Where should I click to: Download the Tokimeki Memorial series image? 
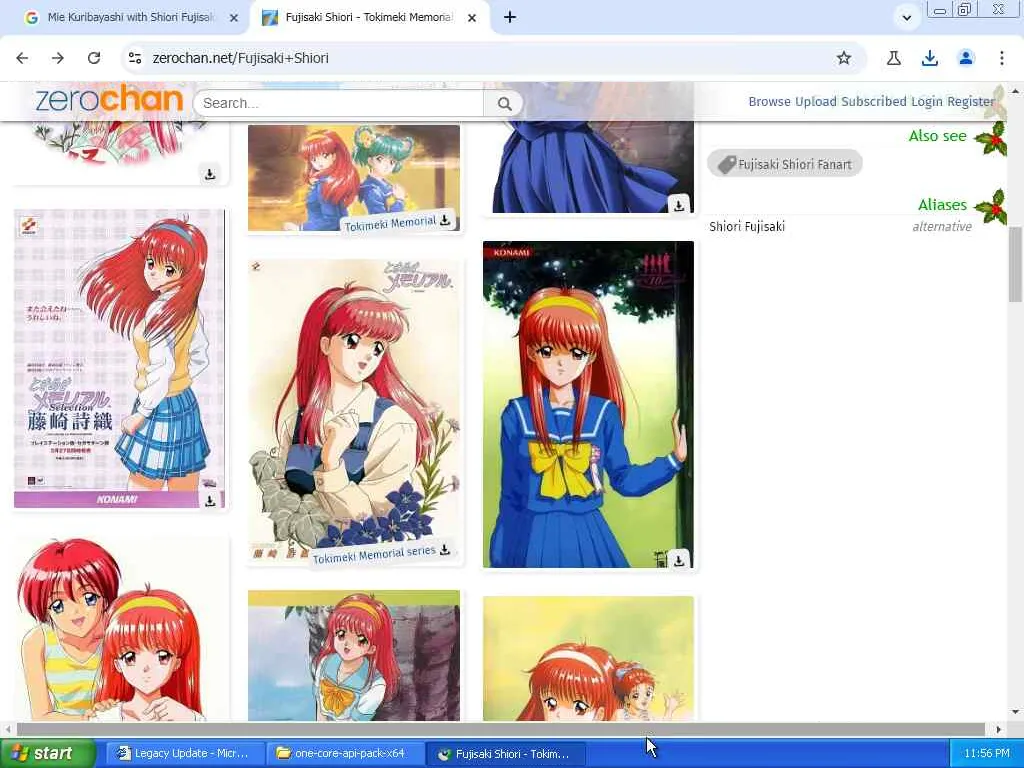[x=445, y=550]
